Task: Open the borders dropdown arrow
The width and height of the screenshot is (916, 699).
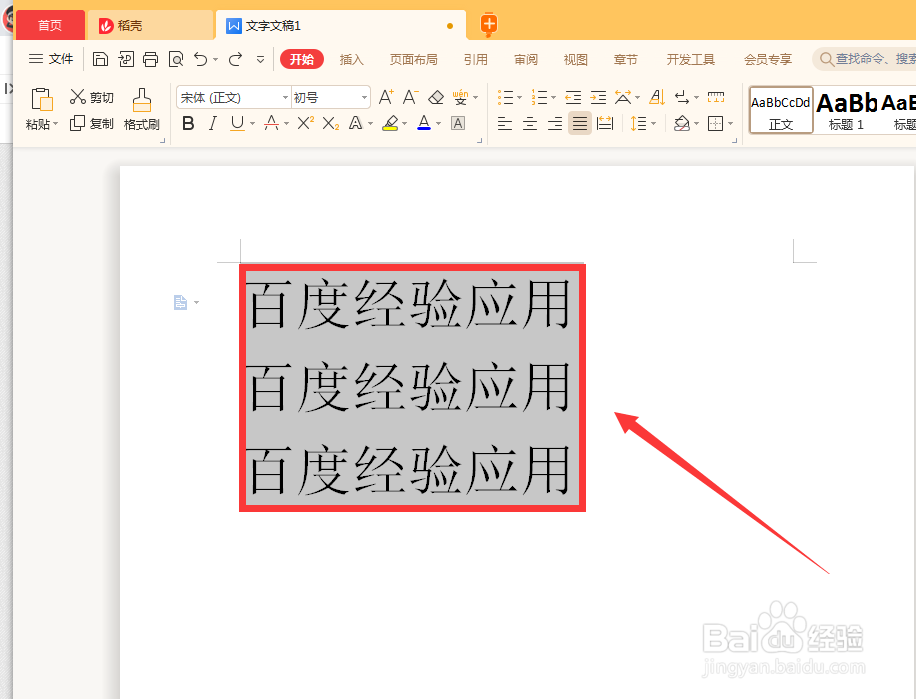Action: coord(731,123)
